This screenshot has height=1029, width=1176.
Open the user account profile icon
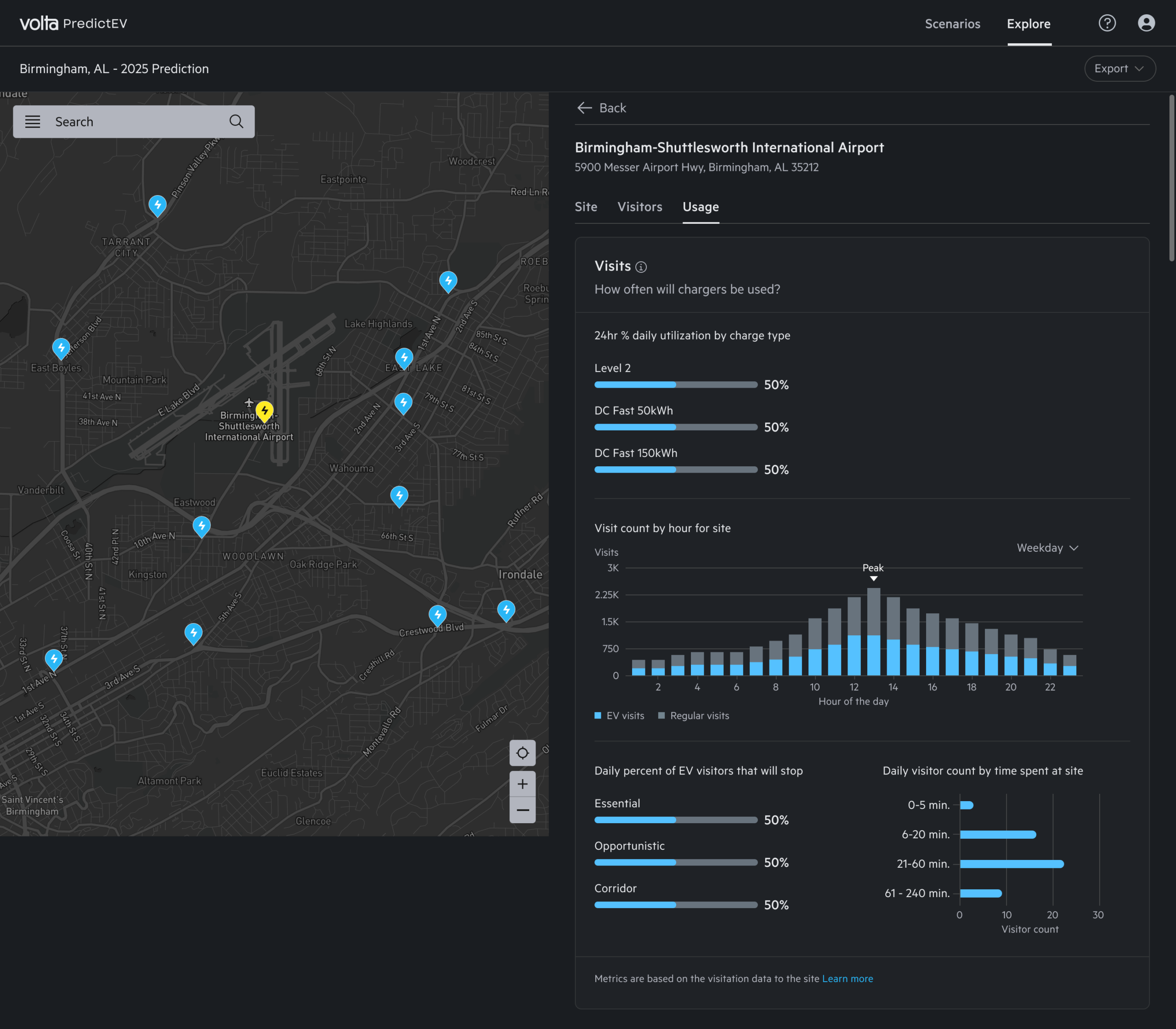coord(1146,23)
